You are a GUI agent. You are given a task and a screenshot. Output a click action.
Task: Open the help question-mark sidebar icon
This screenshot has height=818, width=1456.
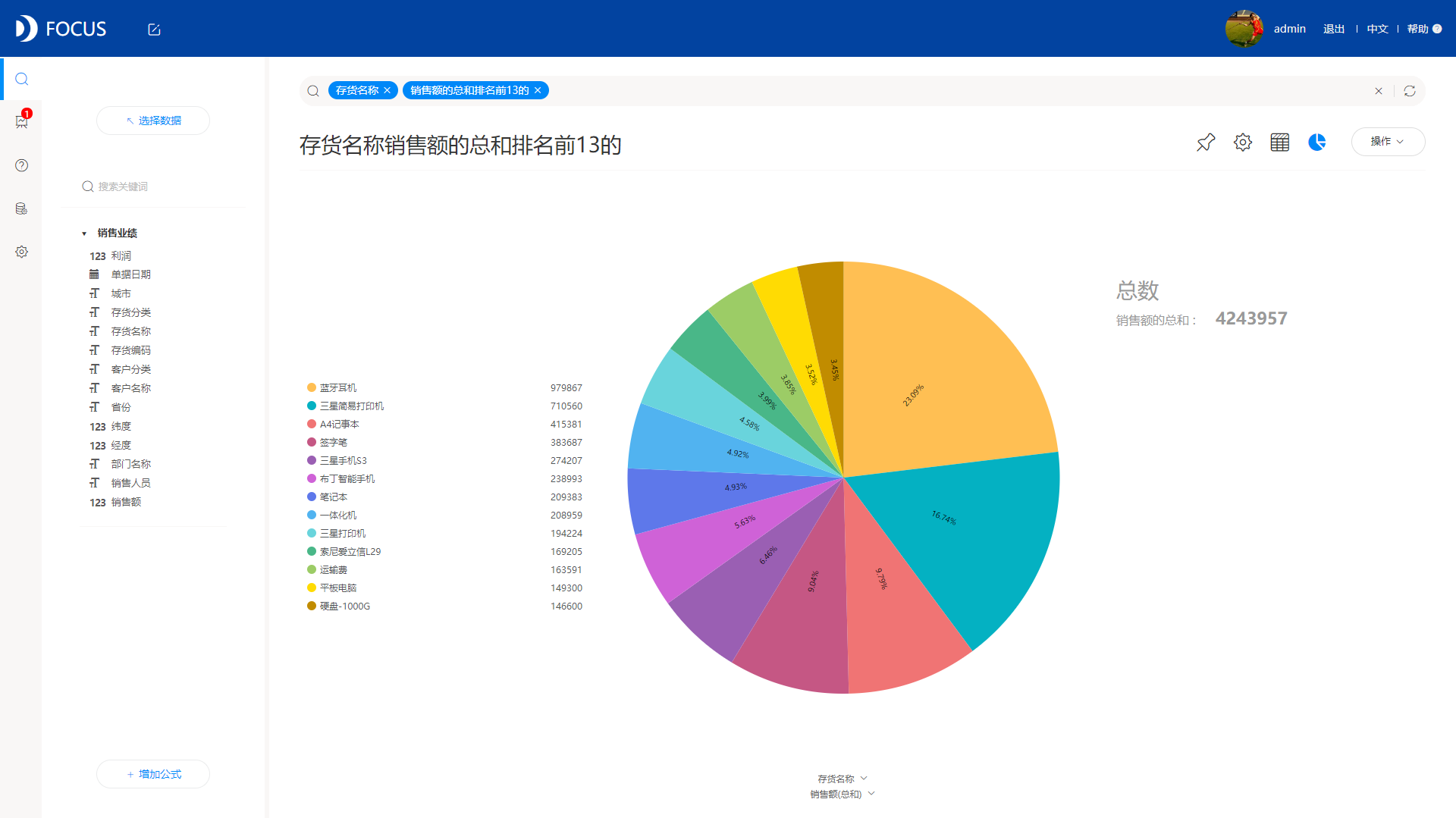click(x=21, y=165)
